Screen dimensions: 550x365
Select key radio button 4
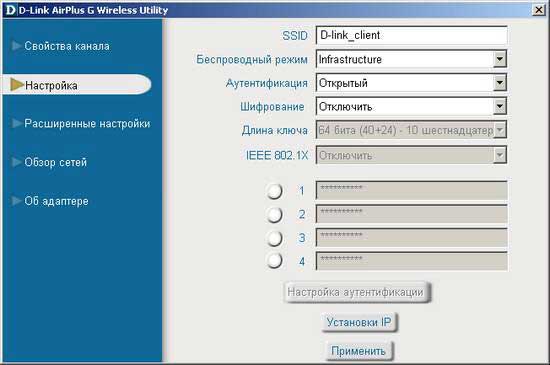tap(274, 261)
